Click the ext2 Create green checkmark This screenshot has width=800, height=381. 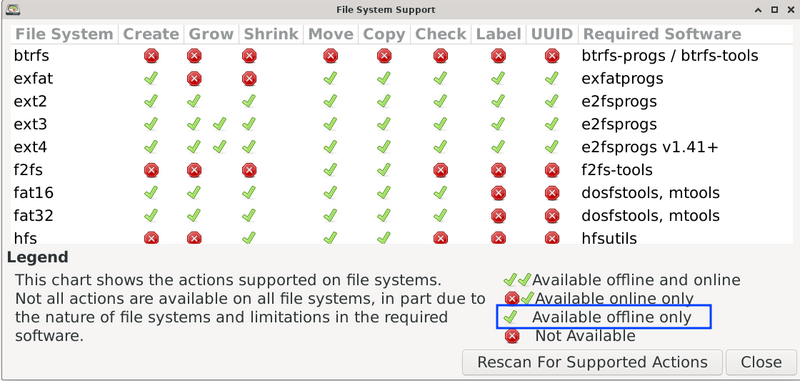tap(151, 101)
